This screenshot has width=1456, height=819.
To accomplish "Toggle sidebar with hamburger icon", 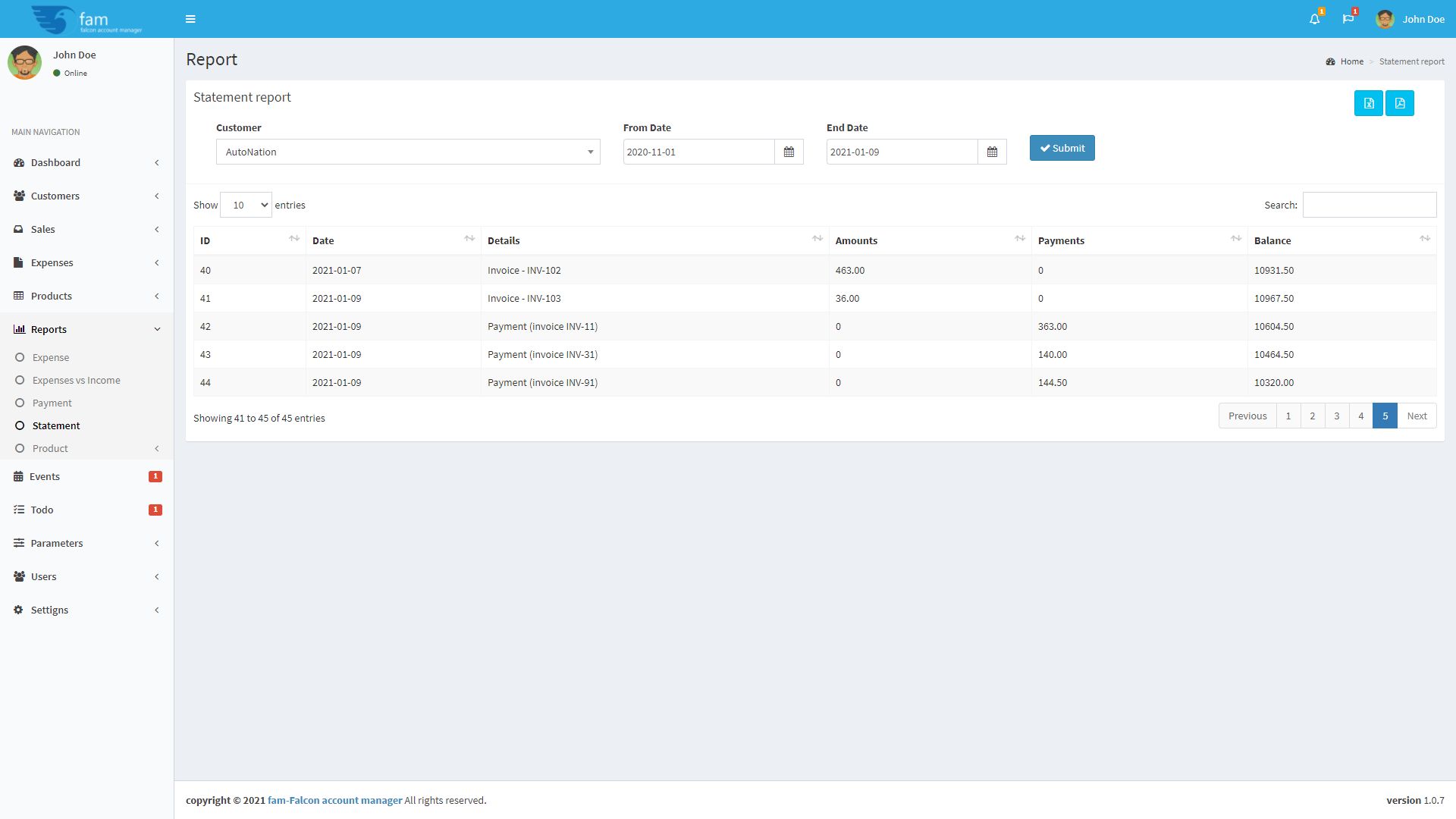I will [x=190, y=19].
